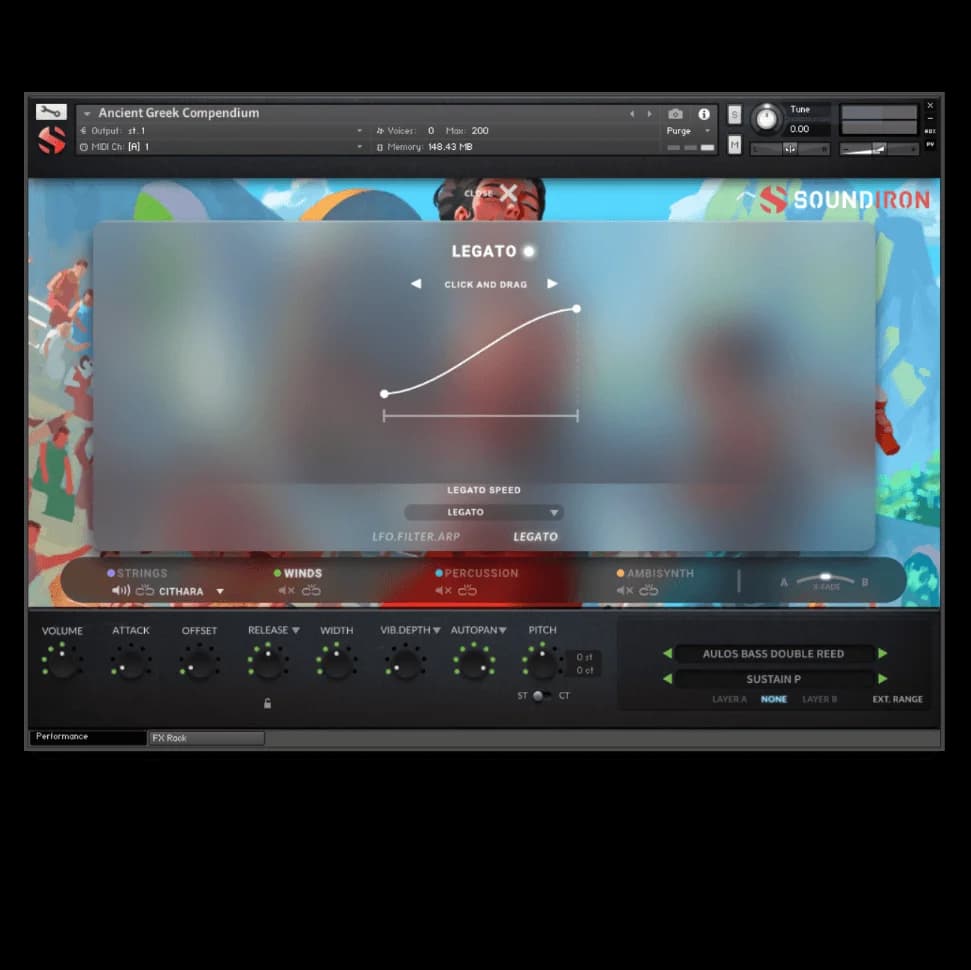Image resolution: width=971 pixels, height=970 pixels.
Task: Click the EXT. RANGE button
Action: point(897,699)
